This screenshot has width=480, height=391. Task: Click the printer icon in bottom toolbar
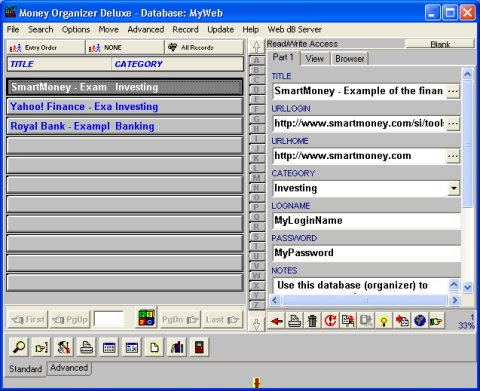tap(87, 347)
